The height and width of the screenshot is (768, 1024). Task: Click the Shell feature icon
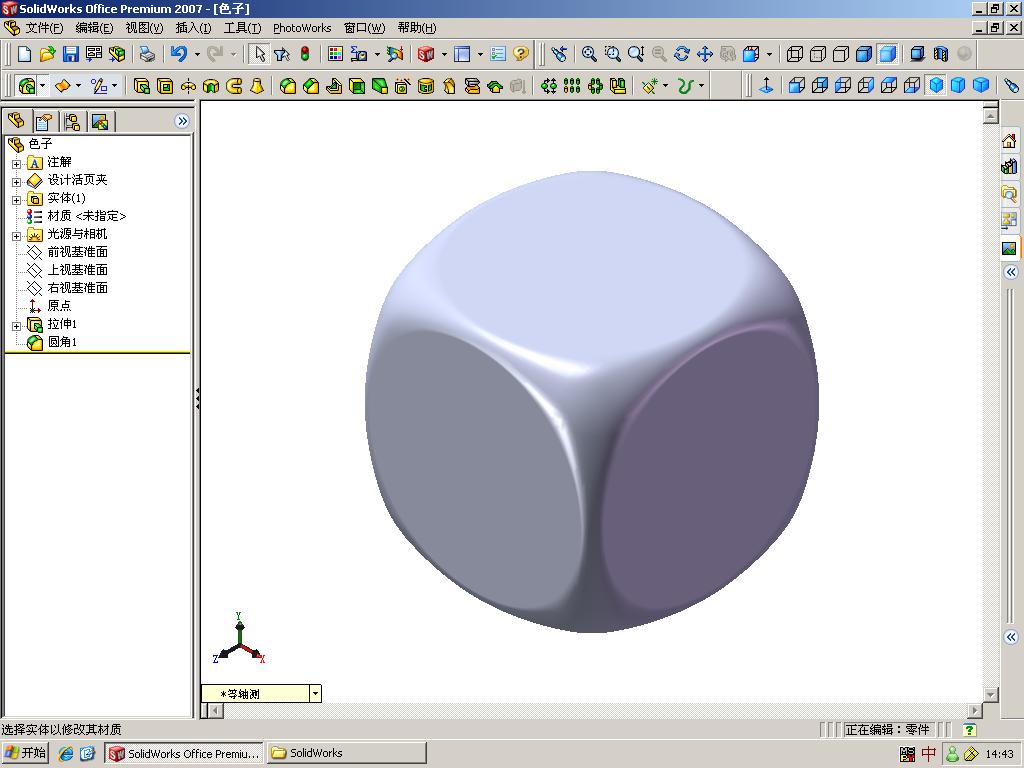coord(357,86)
